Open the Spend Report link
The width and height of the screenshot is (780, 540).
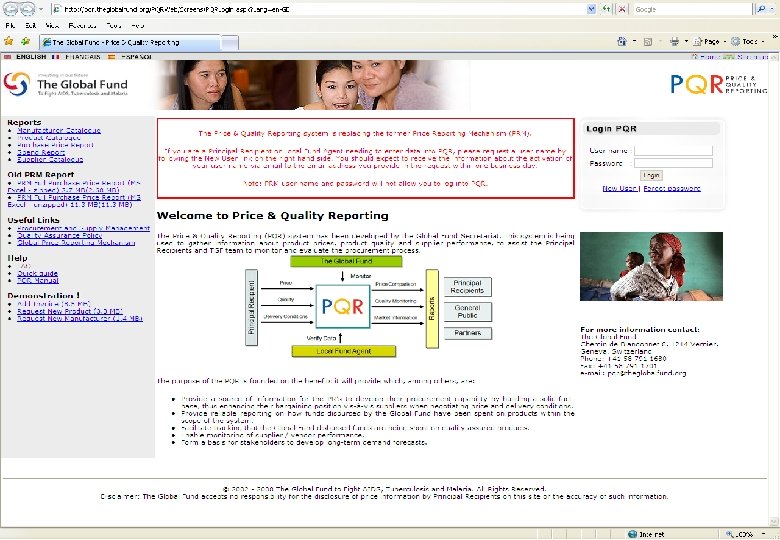pyautogui.click(x=41, y=152)
